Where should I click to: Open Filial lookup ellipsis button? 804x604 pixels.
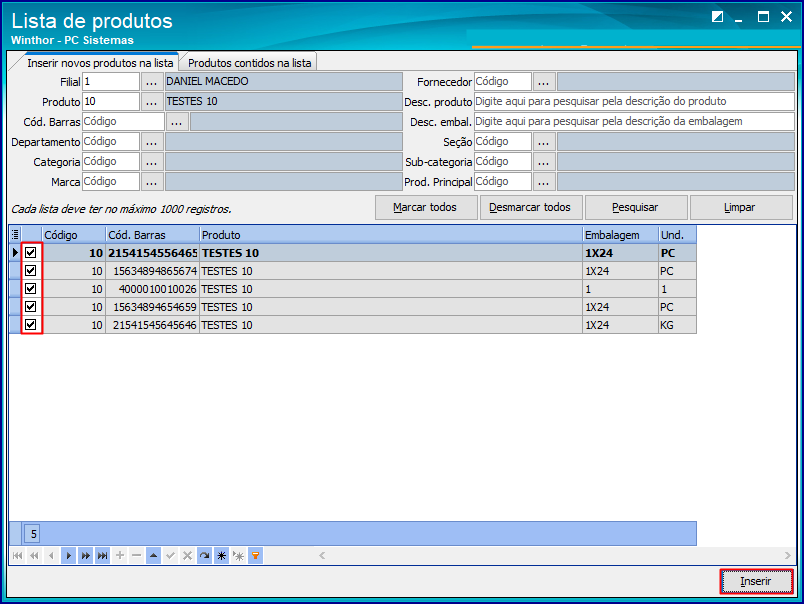(151, 82)
